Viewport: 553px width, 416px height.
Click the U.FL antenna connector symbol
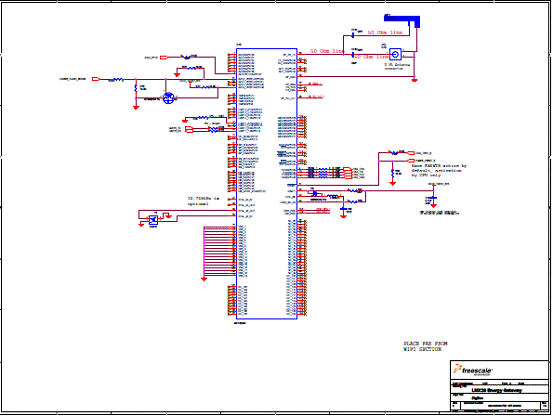[395, 54]
